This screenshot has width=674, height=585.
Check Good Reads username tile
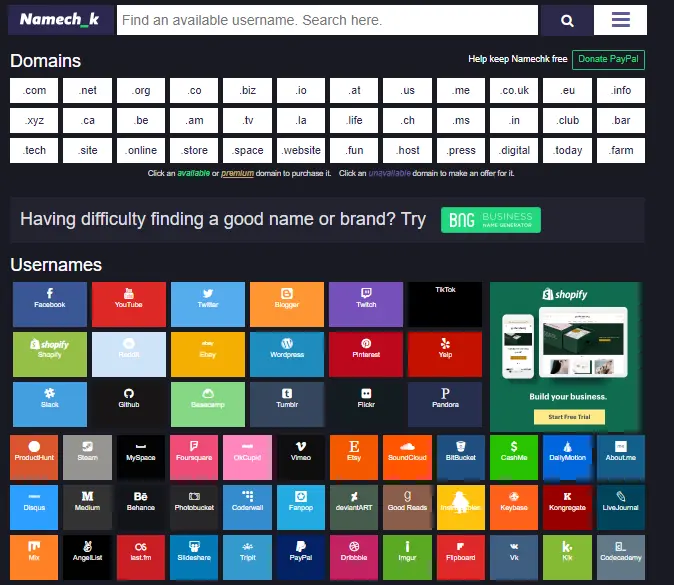pos(407,508)
